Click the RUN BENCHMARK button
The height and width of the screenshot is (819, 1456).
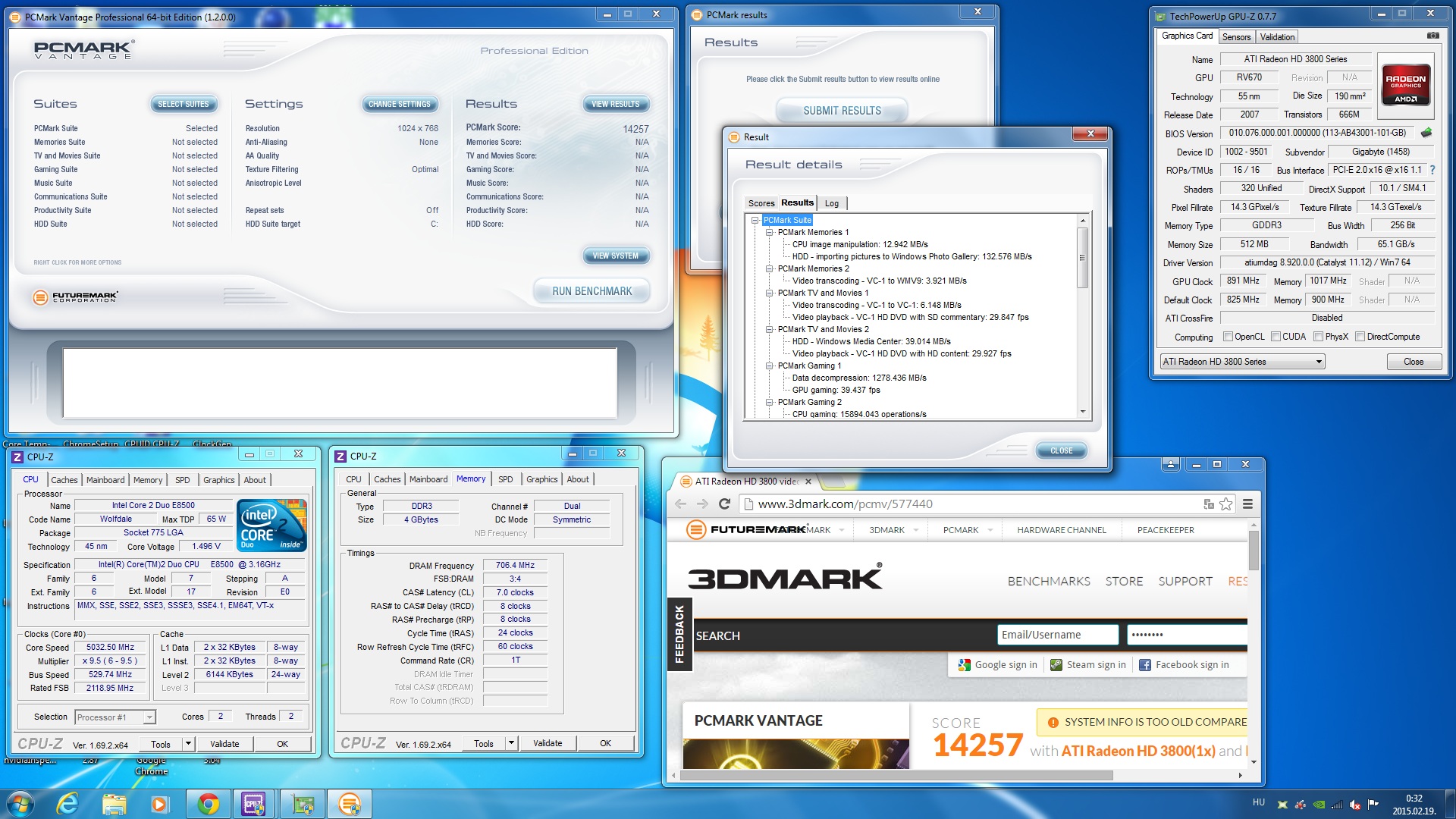tap(591, 291)
